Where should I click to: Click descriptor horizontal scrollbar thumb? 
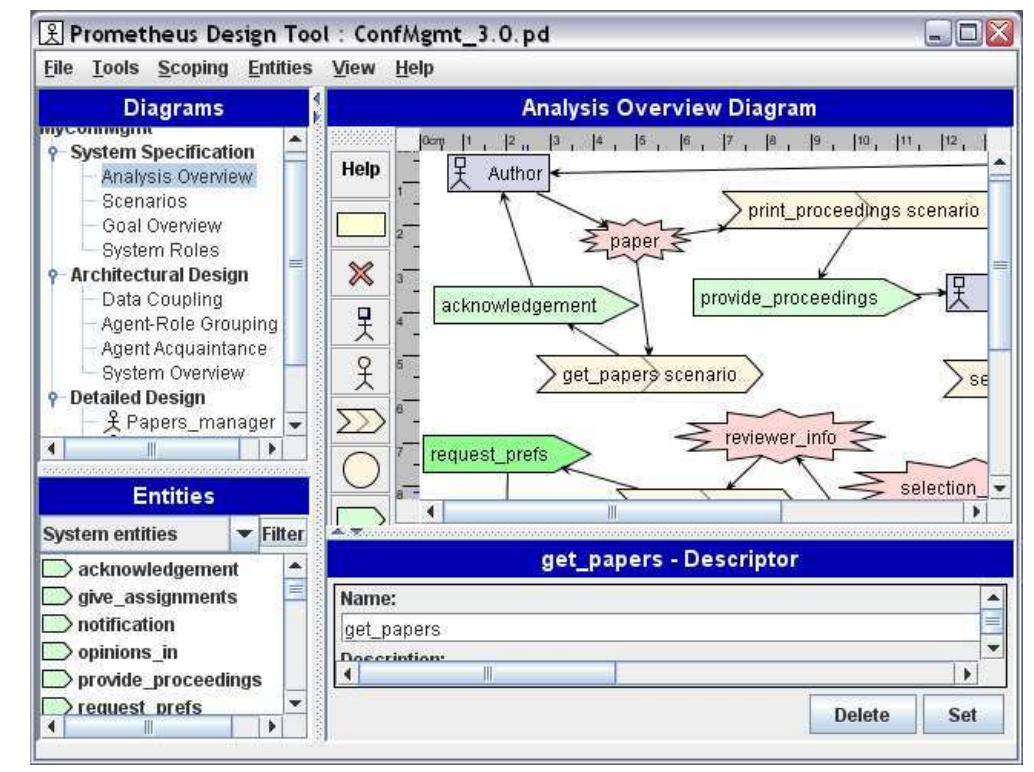[487, 674]
